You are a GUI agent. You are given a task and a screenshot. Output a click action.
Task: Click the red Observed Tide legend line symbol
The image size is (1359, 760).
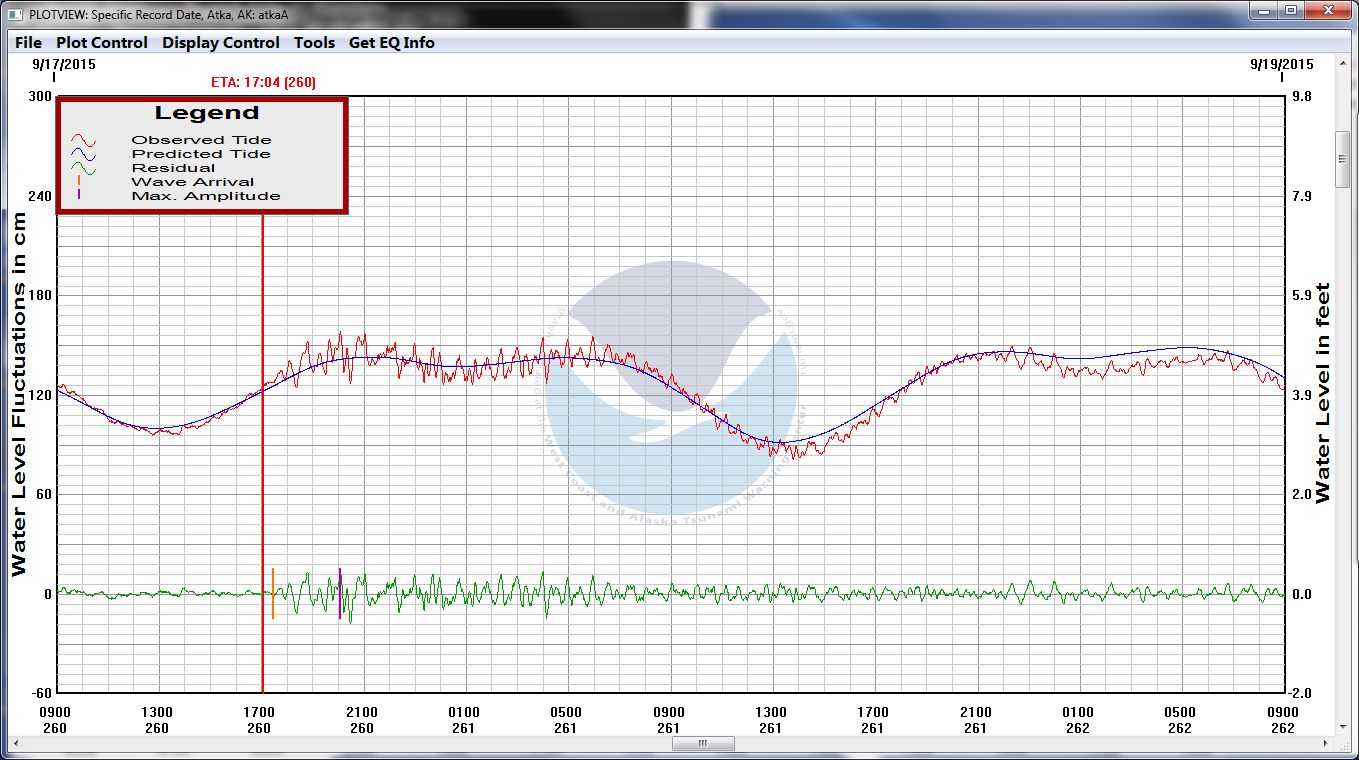(x=82, y=141)
